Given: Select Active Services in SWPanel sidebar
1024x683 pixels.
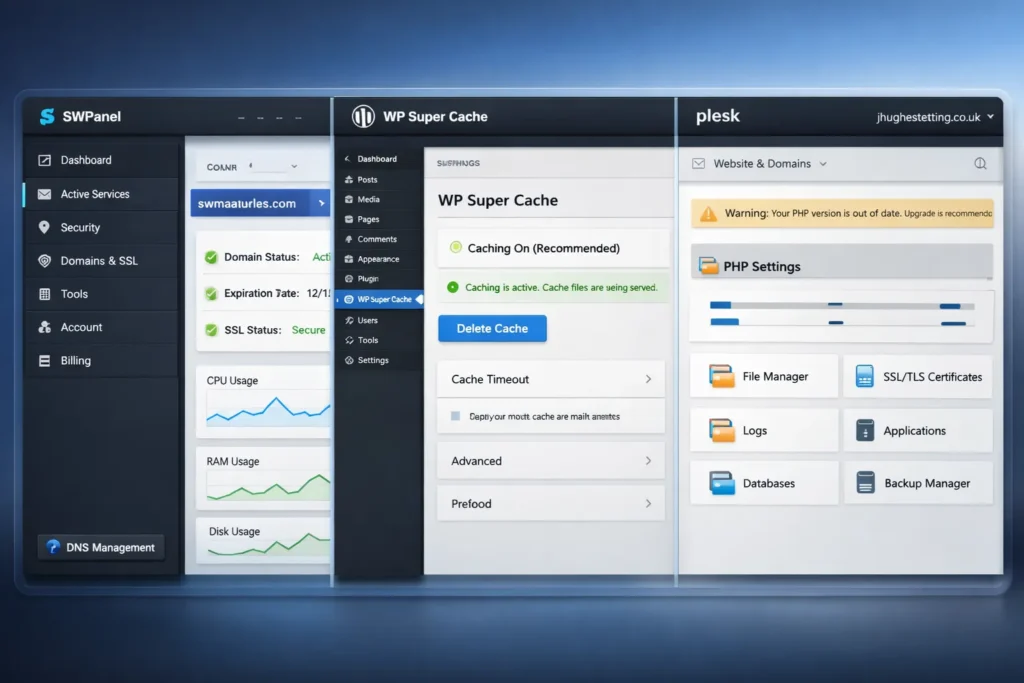Looking at the screenshot, I should pos(101,194).
